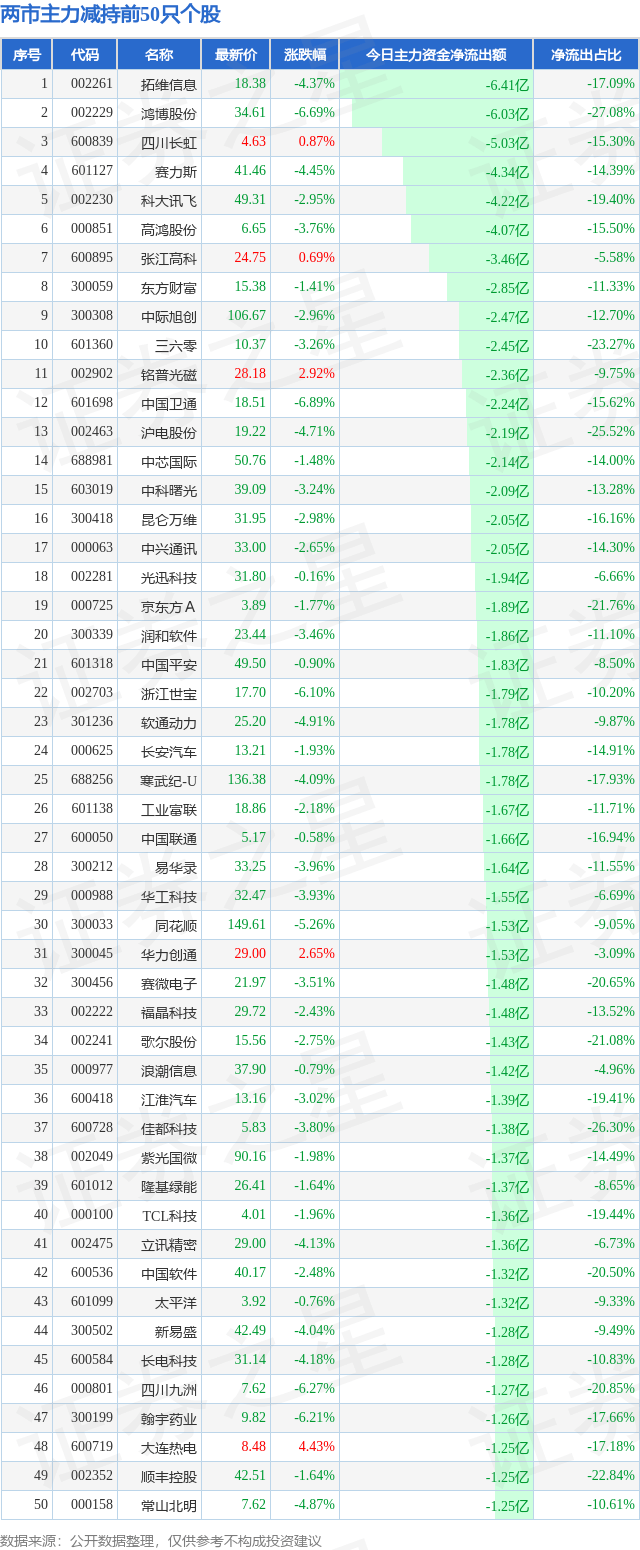
Task: Open the stock 科大讯飞
Action: tap(169, 200)
